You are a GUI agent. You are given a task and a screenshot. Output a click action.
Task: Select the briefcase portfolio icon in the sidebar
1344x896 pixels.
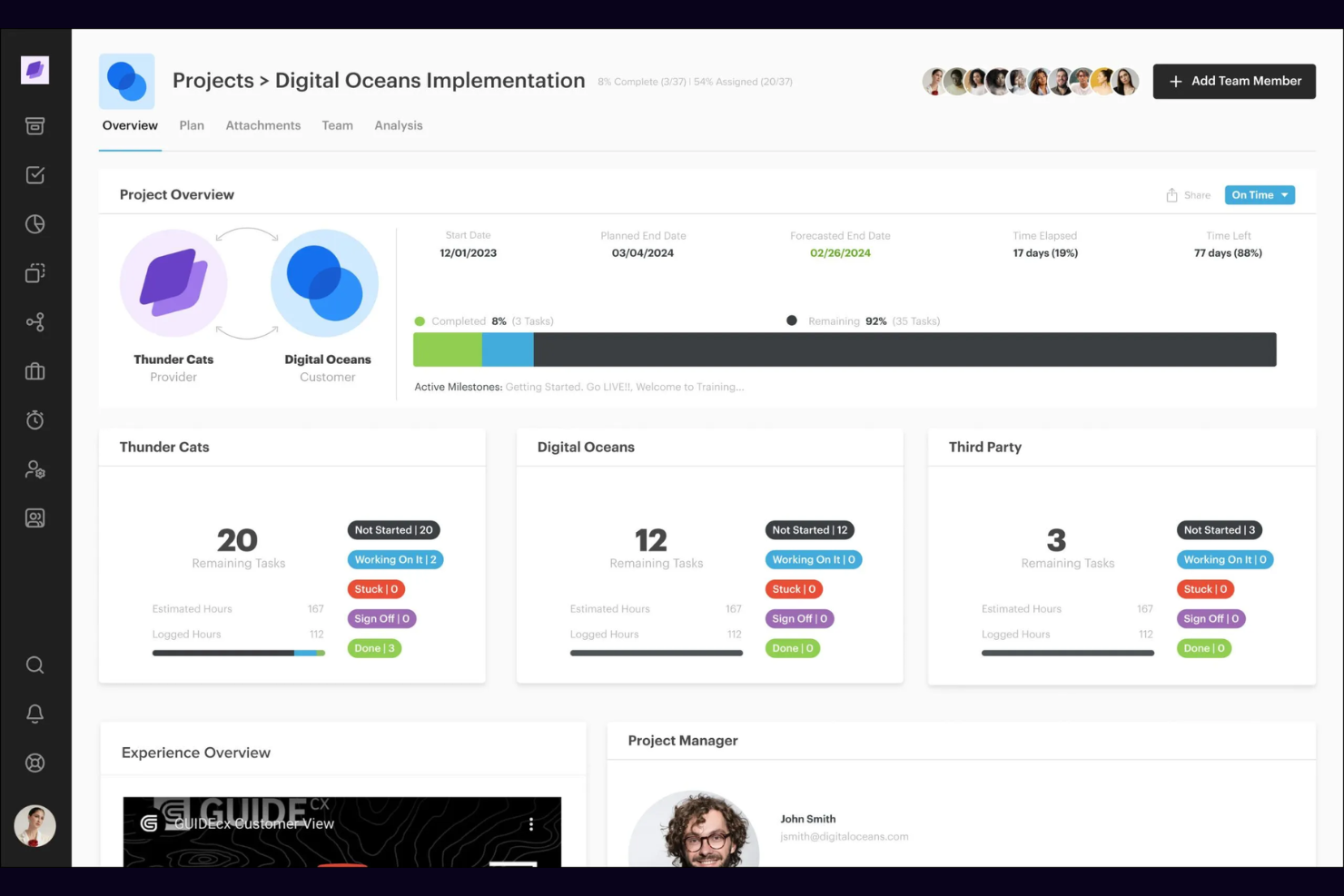(x=35, y=371)
